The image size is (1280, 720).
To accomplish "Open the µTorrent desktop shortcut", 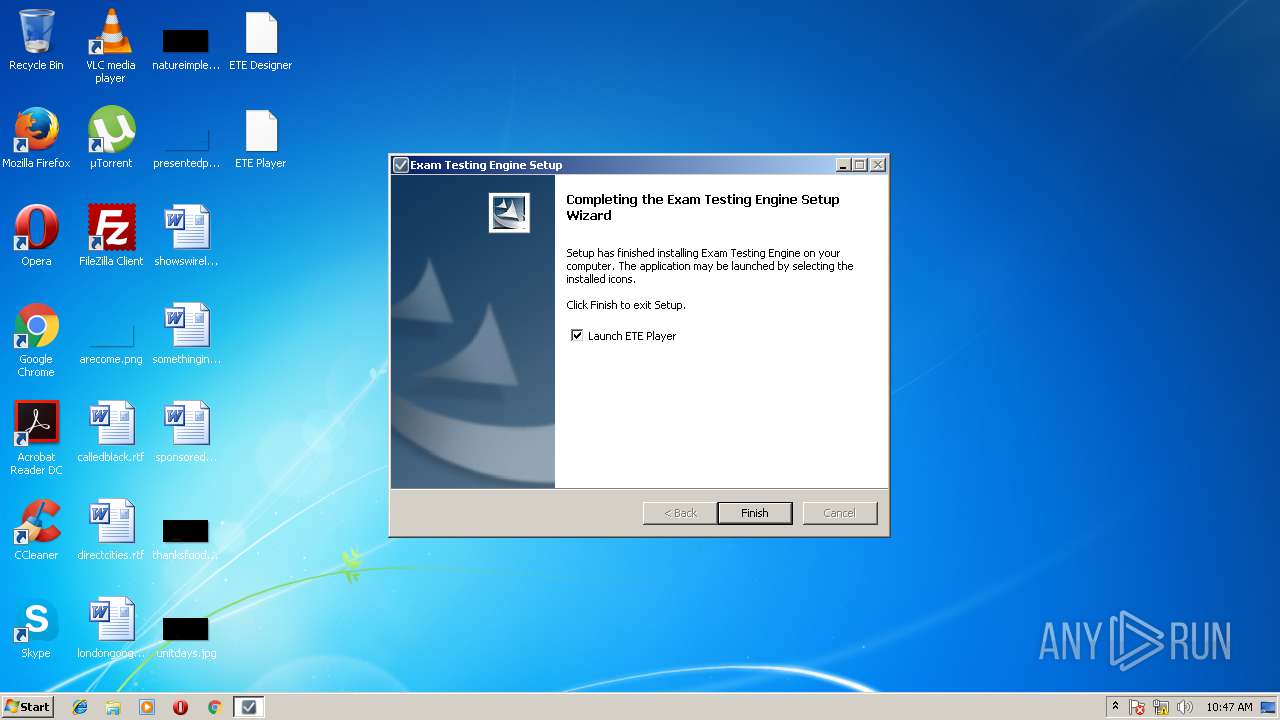I will point(110,138).
